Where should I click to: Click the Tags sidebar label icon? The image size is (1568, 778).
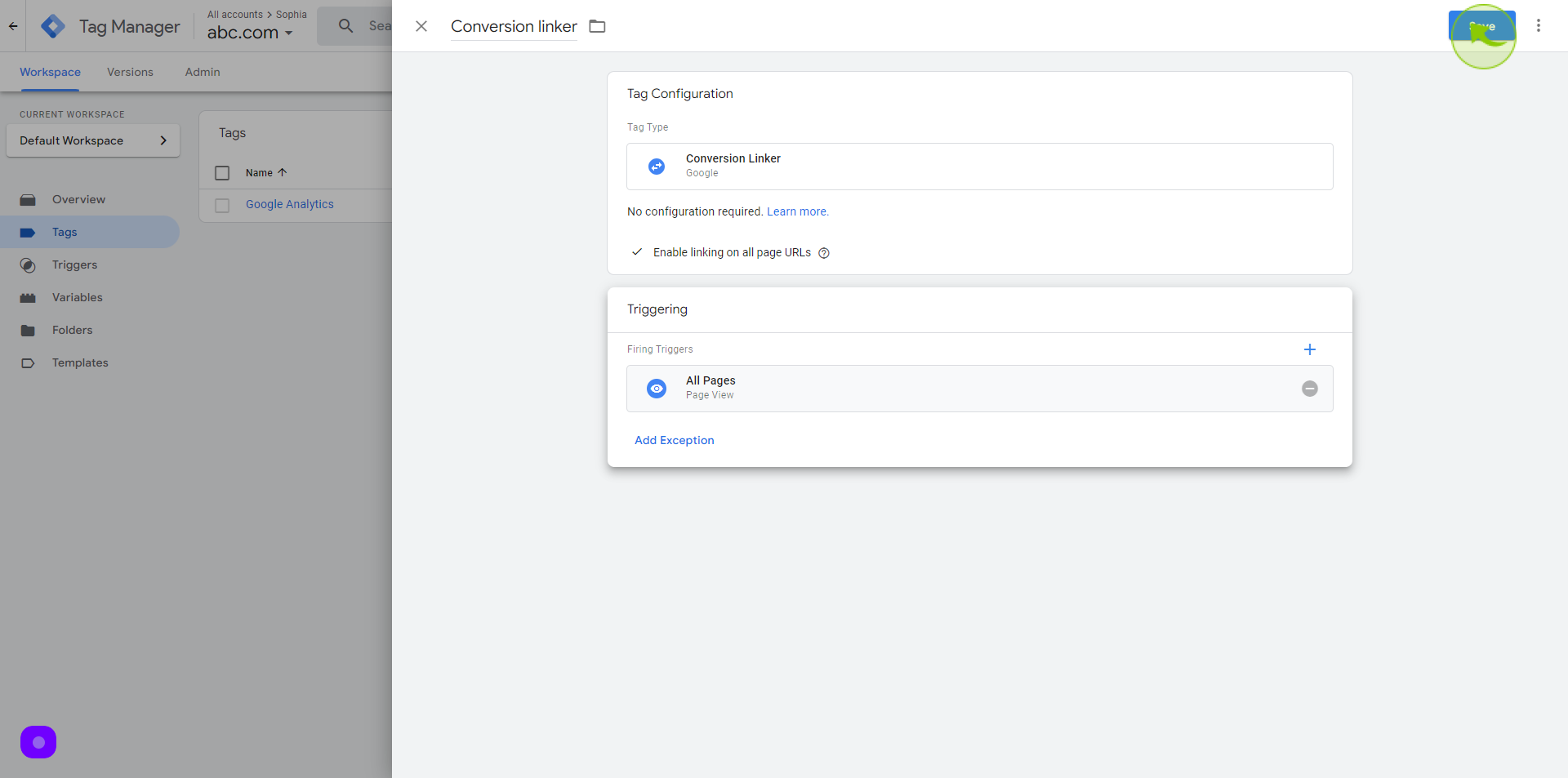pos(28,233)
